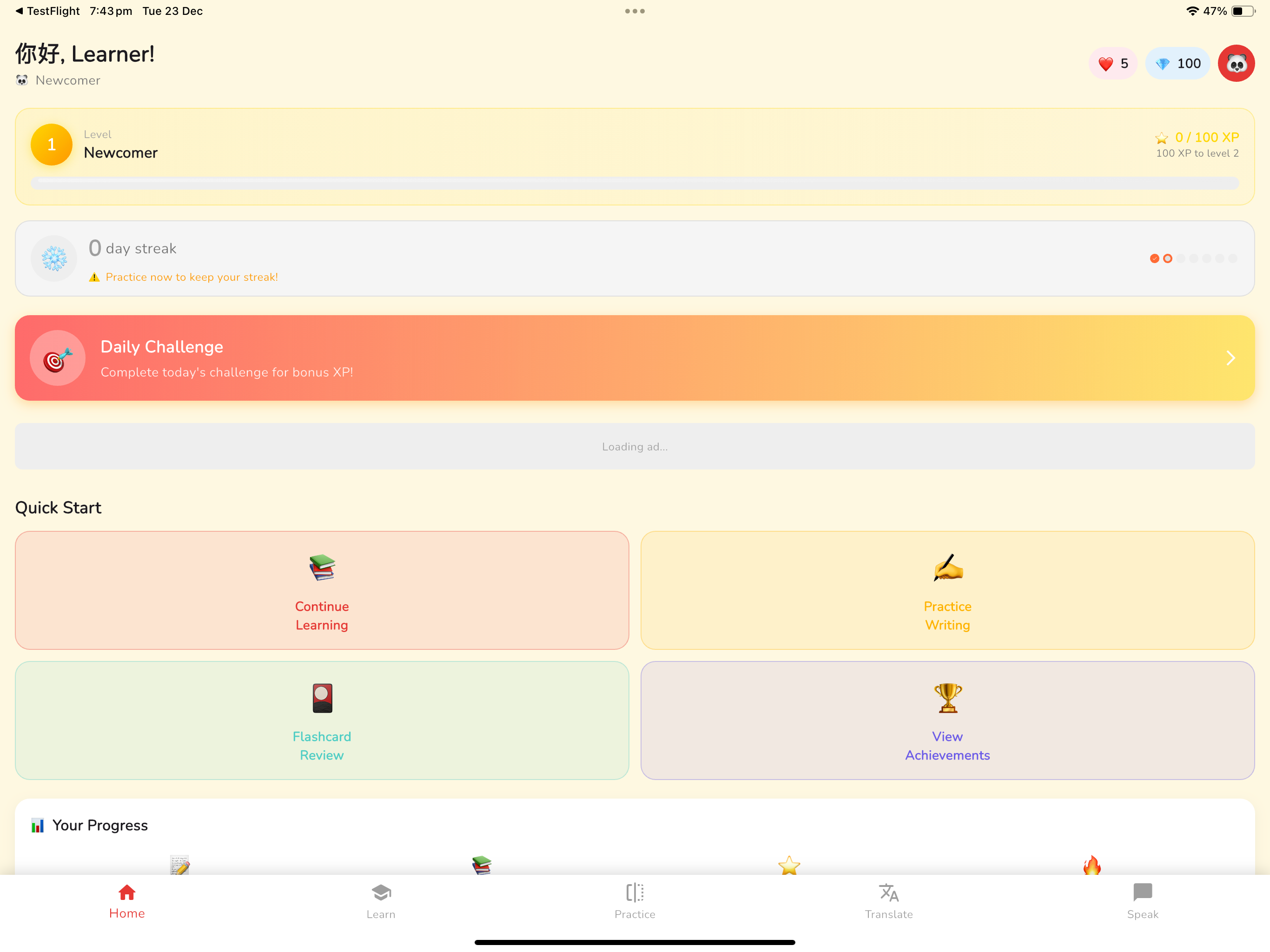The image size is (1270, 952).
Task: Click the flashcard deck icon
Action: coord(322,698)
